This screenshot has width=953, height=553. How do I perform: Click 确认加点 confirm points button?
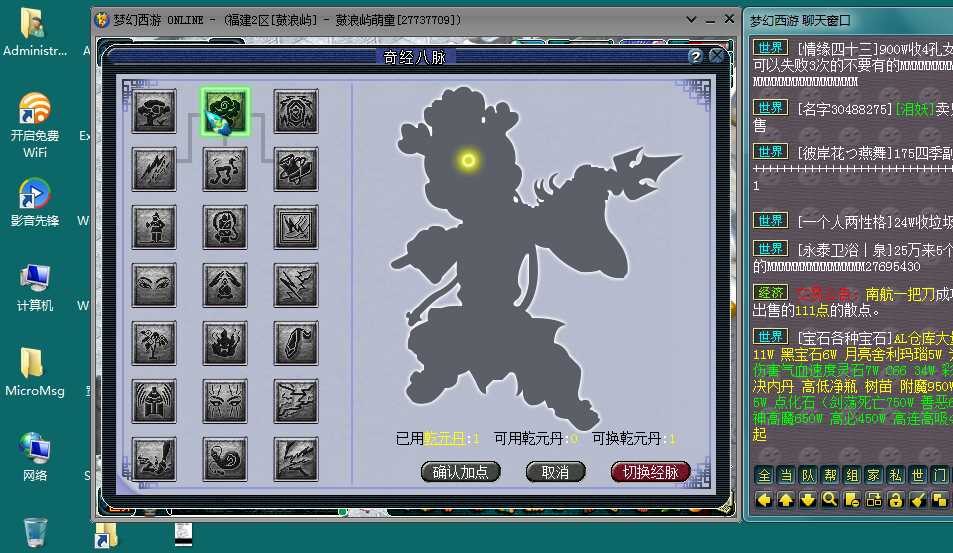(460, 472)
